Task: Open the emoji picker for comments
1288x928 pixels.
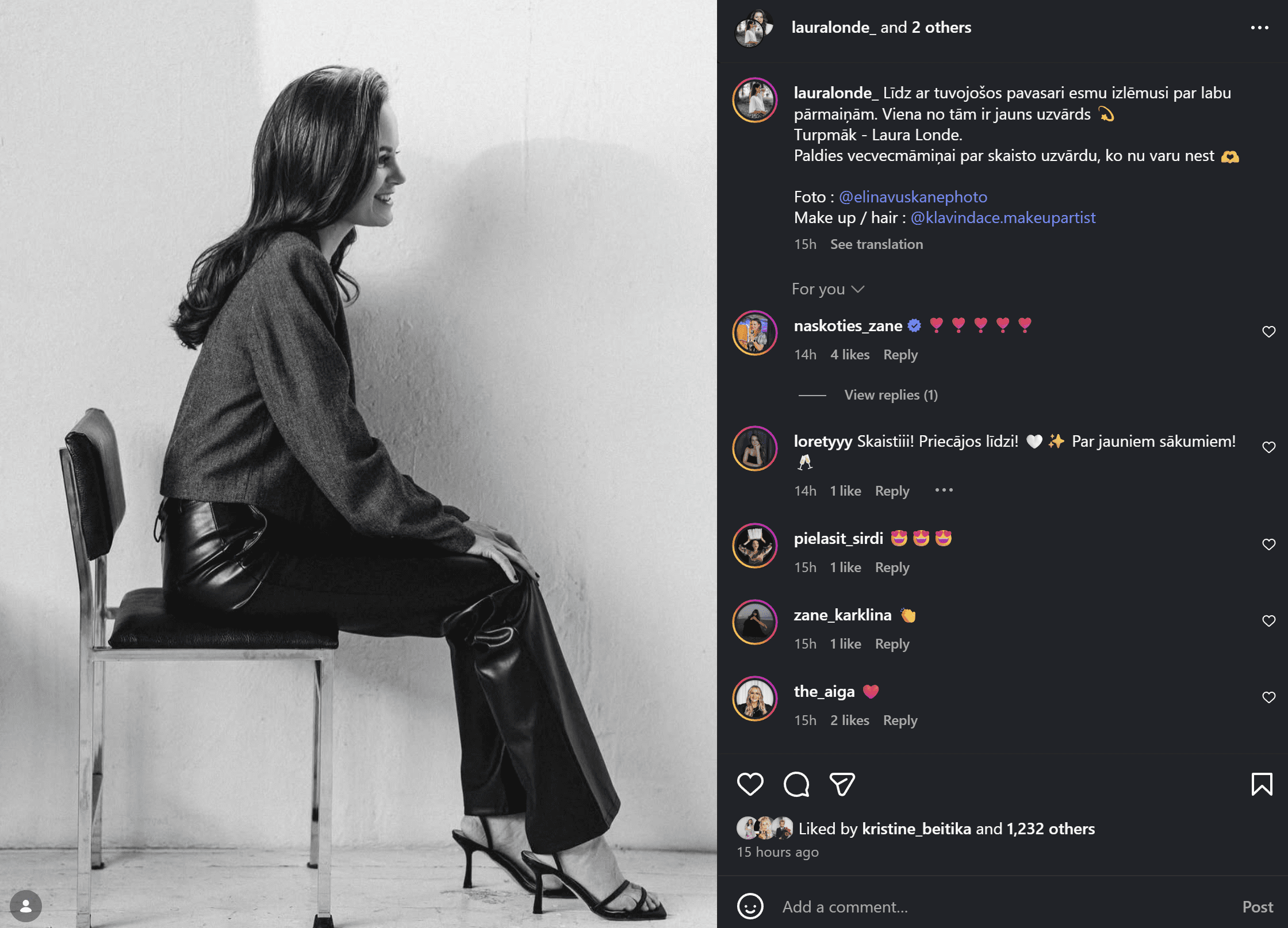Action: click(x=750, y=907)
